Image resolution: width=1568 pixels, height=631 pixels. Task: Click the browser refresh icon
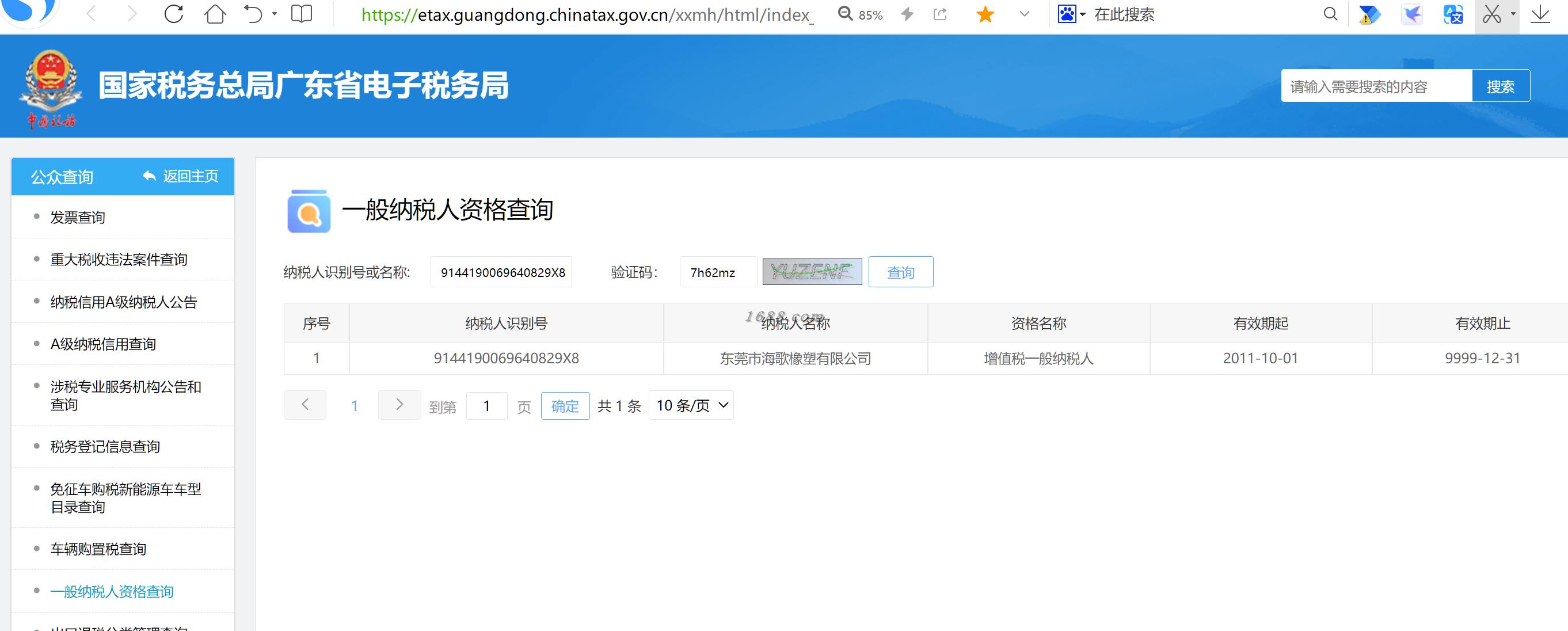[x=174, y=14]
